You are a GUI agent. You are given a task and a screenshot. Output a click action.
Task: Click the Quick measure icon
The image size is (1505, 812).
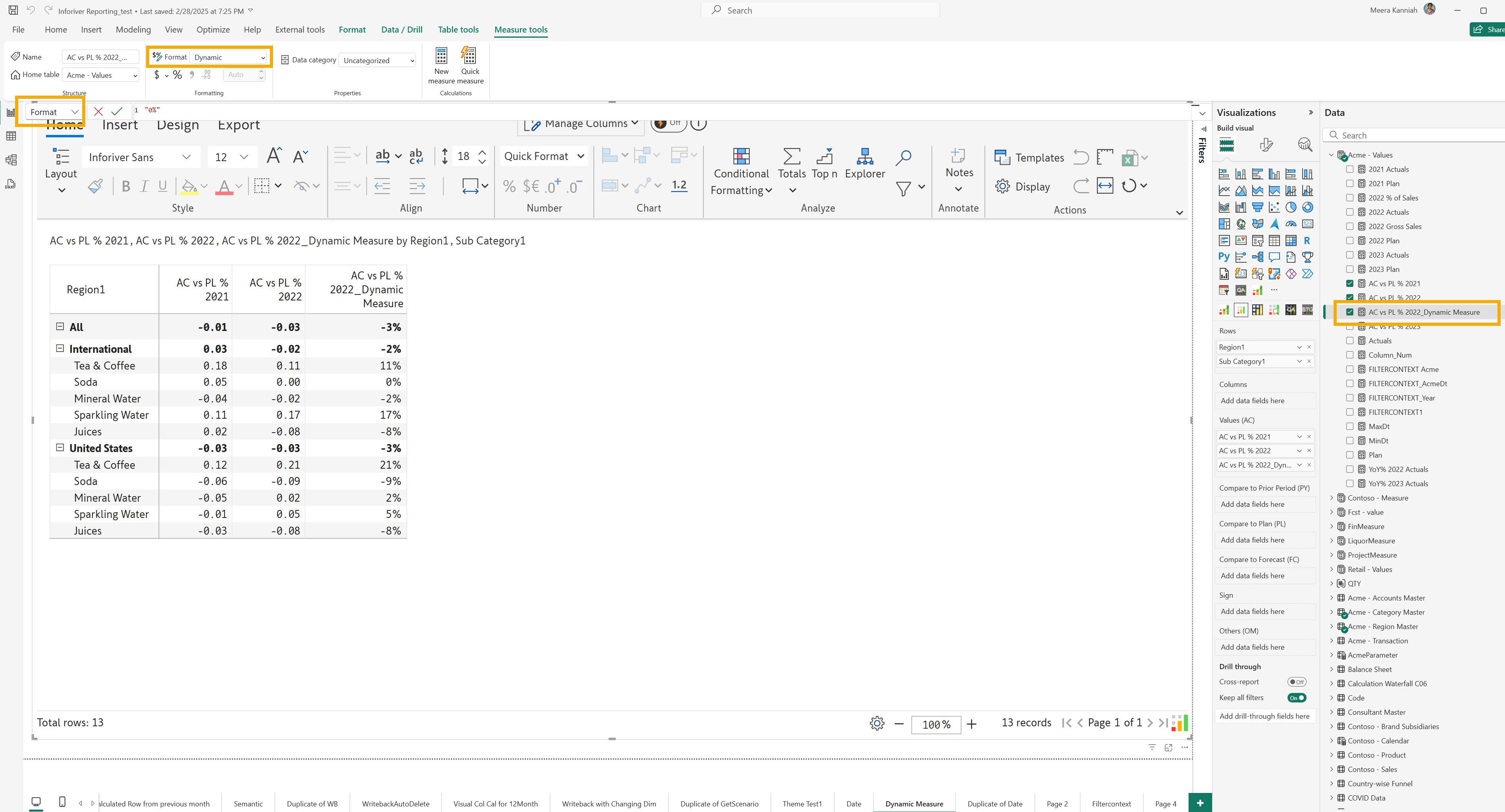pos(469,56)
